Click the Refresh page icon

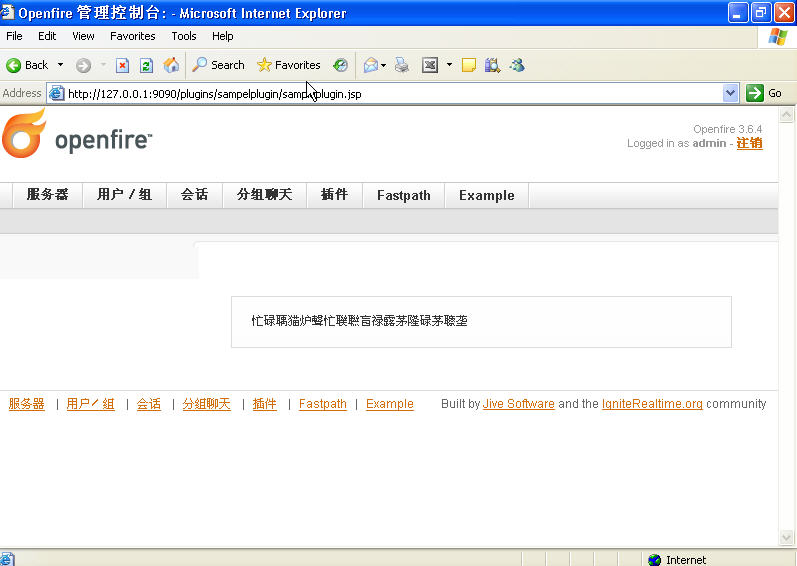(x=146, y=65)
